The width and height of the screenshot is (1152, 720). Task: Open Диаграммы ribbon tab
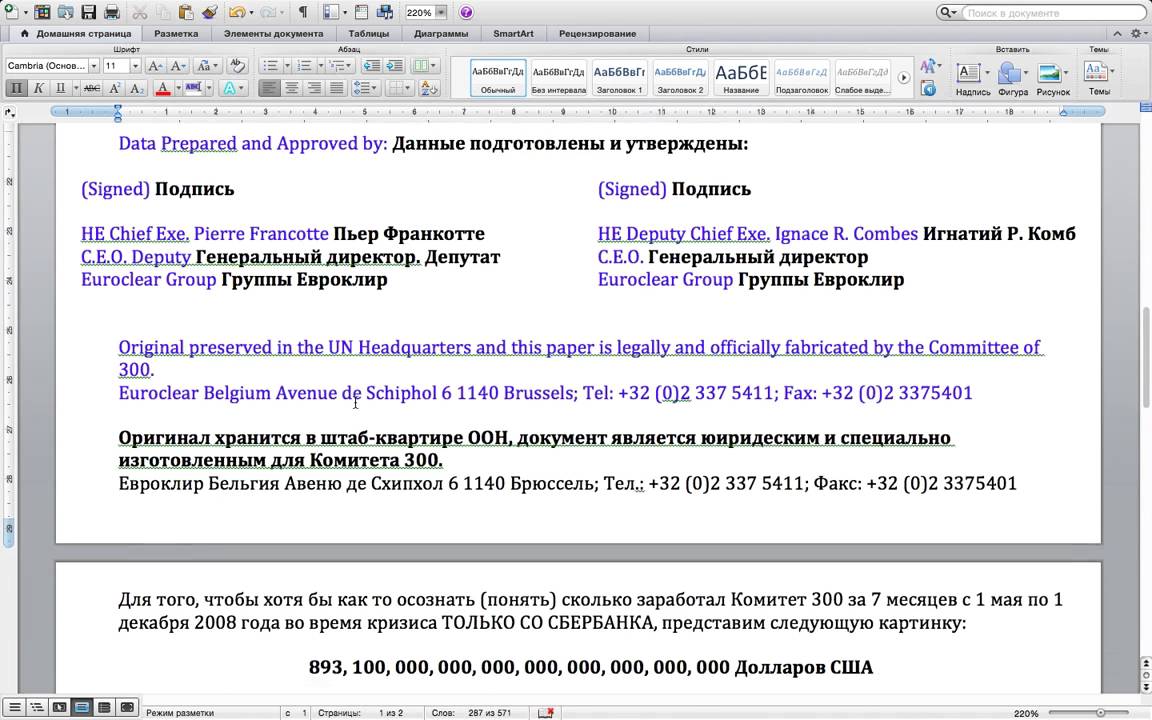pyautogui.click(x=441, y=34)
